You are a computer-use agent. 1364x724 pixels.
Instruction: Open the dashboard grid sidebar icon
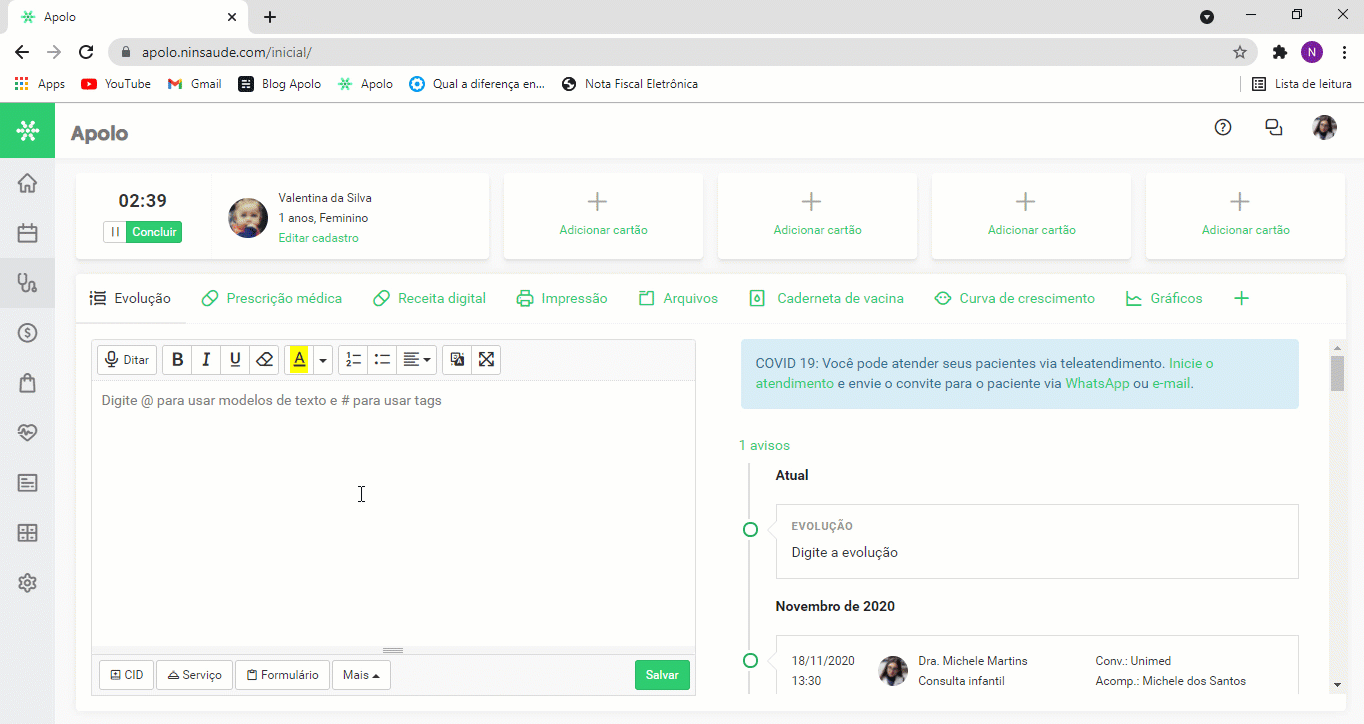[x=27, y=533]
